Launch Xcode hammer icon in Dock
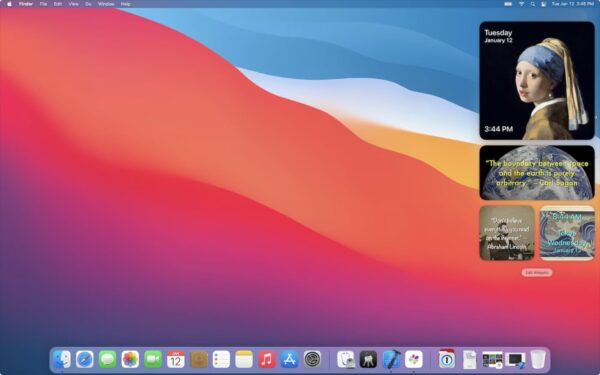The height and width of the screenshot is (375, 600). (391, 360)
